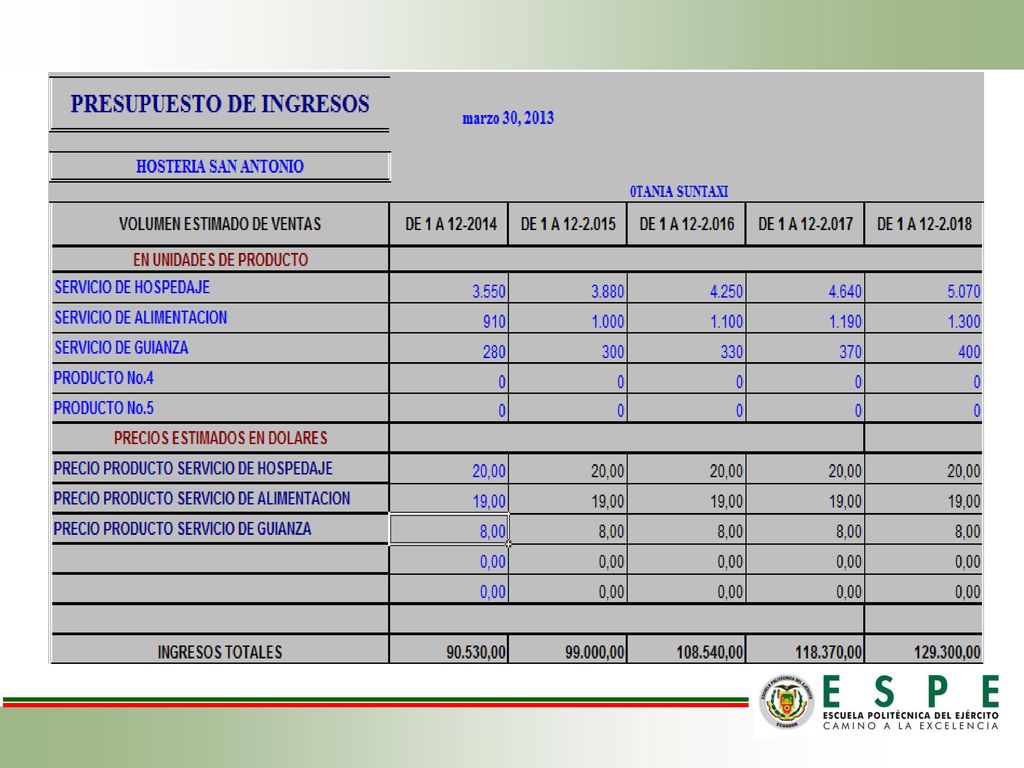
Task: Click hospedaje value 3.880
Action: pos(608,291)
